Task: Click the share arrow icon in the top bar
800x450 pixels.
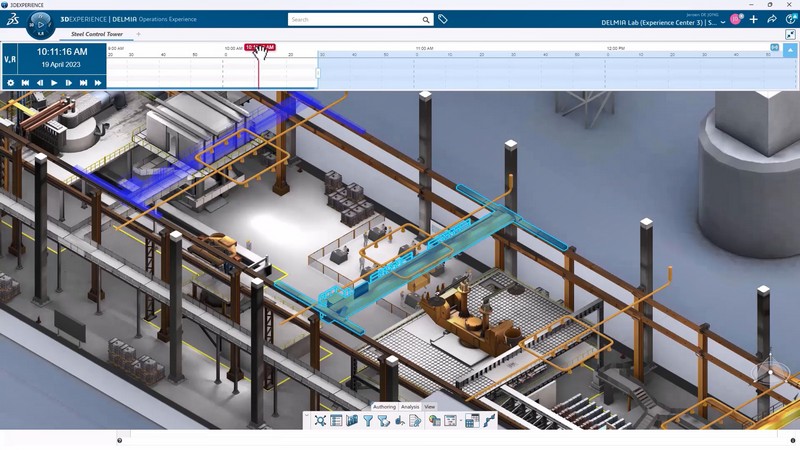Action: (772, 19)
